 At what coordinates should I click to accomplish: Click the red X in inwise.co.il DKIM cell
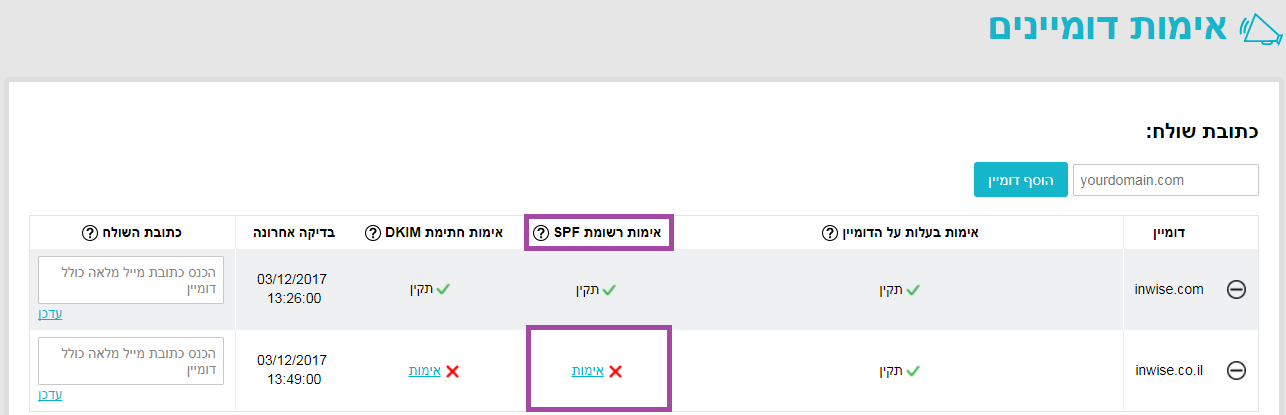[452, 371]
